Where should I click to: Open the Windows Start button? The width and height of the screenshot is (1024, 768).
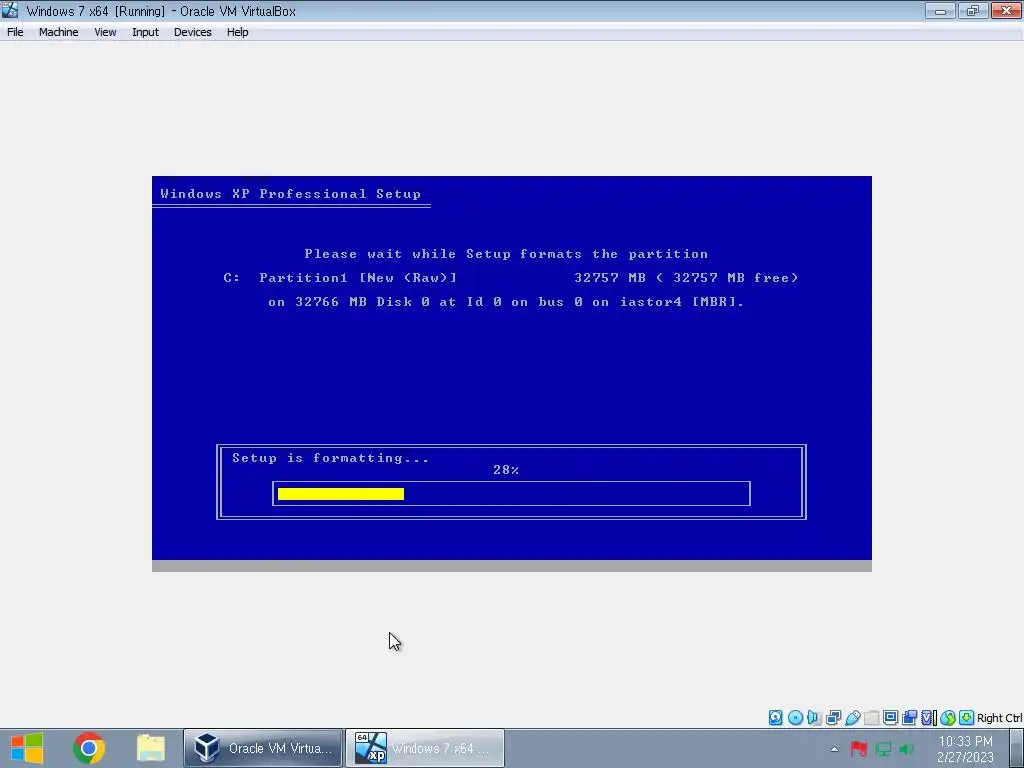(x=26, y=748)
